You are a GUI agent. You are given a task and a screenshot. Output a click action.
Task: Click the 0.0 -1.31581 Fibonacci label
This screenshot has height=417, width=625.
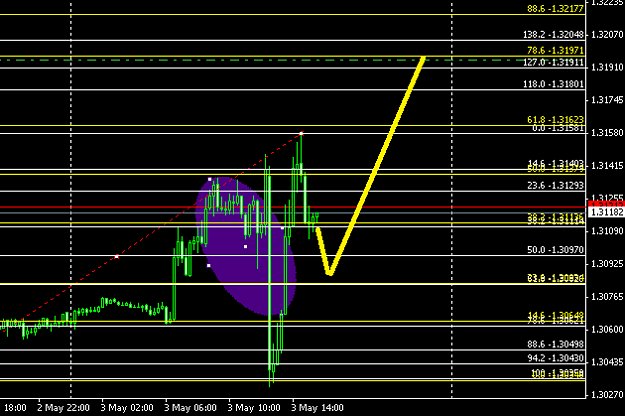(558, 128)
